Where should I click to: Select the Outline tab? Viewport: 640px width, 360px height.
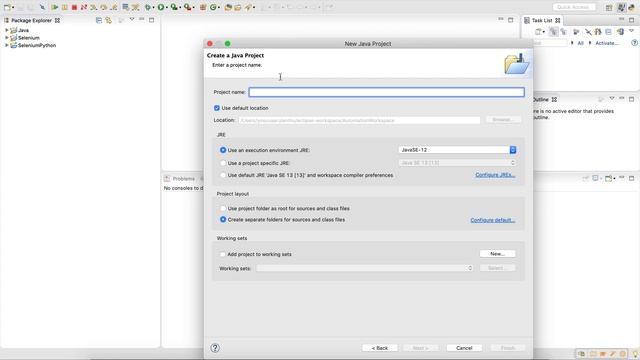[544, 100]
